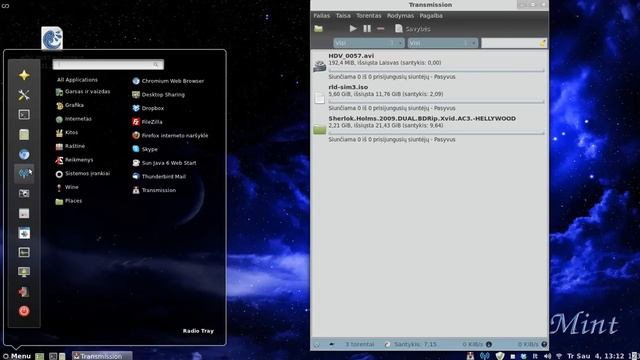The width and height of the screenshot is (640, 360).
Task: Click download speed arrow icon in status bar
Action: (489, 344)
